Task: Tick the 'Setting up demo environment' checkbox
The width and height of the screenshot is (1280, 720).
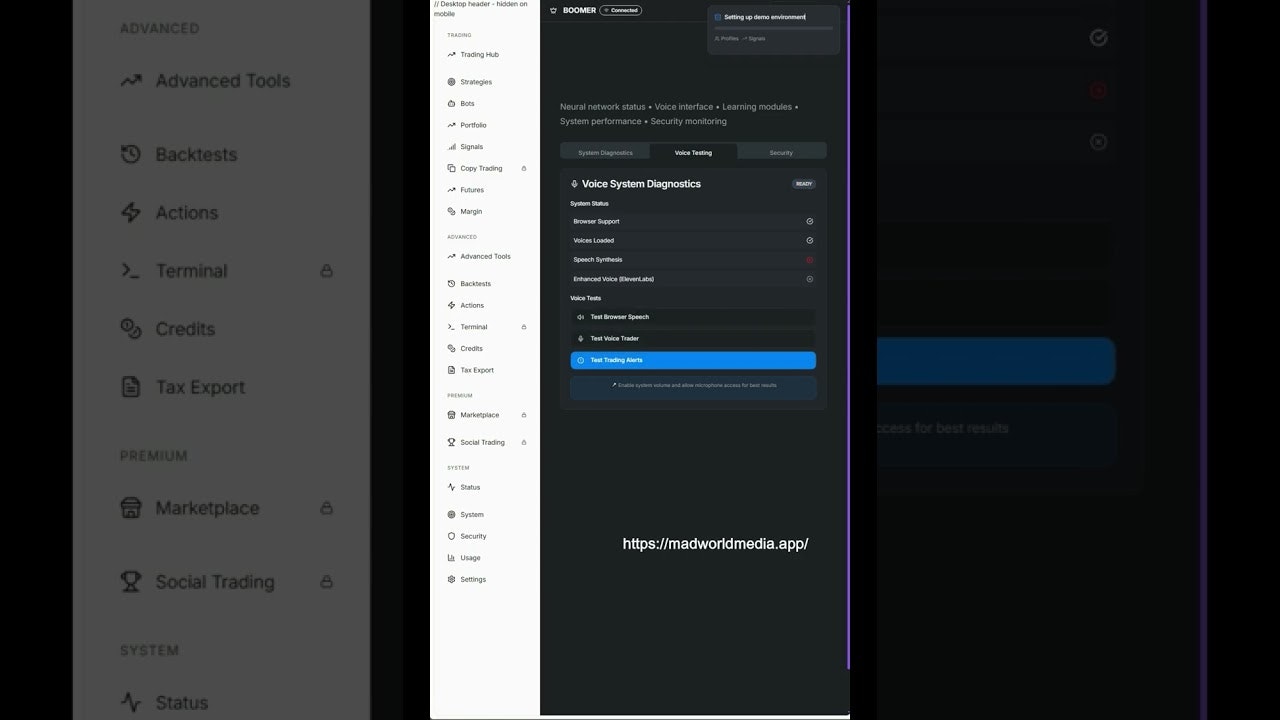Action: tap(717, 17)
